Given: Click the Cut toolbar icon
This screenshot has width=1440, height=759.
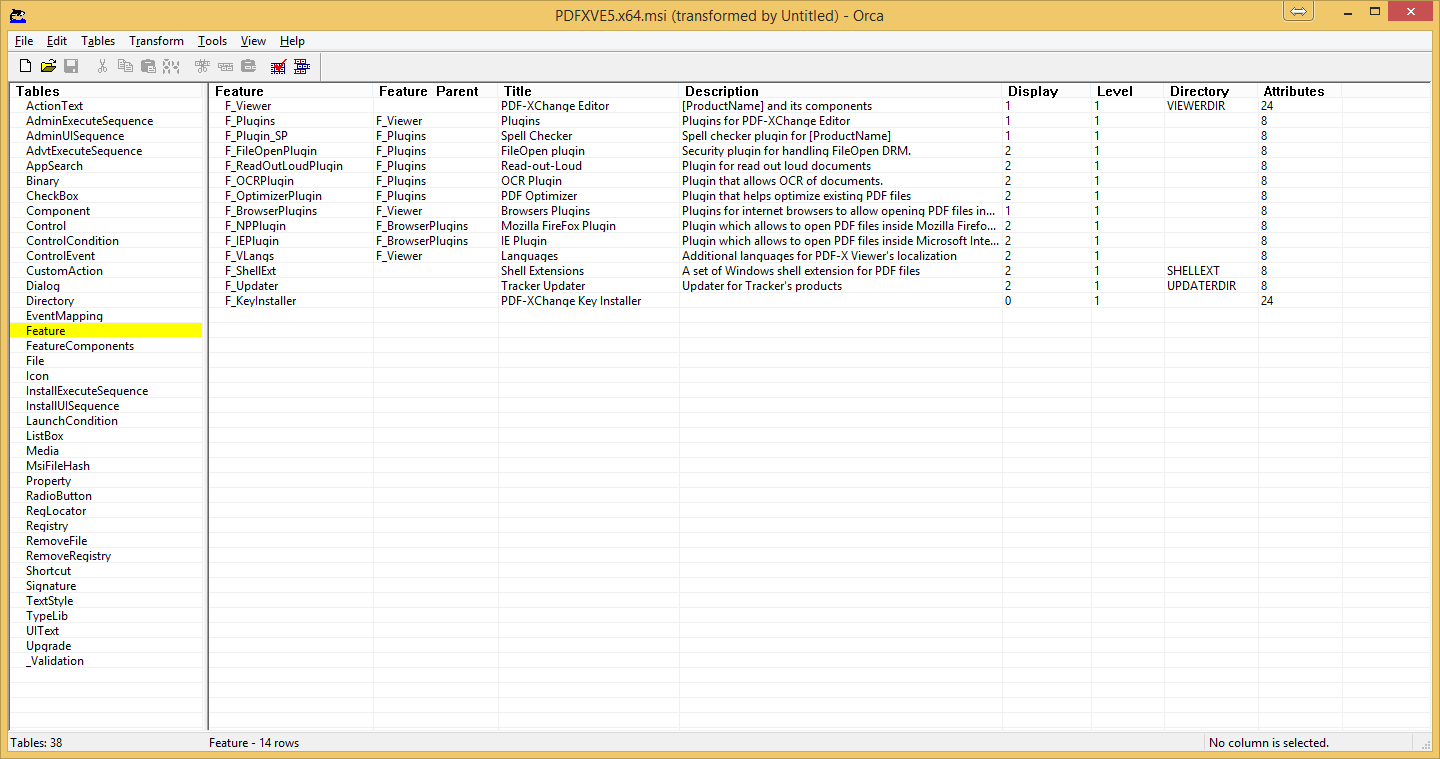Looking at the screenshot, I should (102, 66).
